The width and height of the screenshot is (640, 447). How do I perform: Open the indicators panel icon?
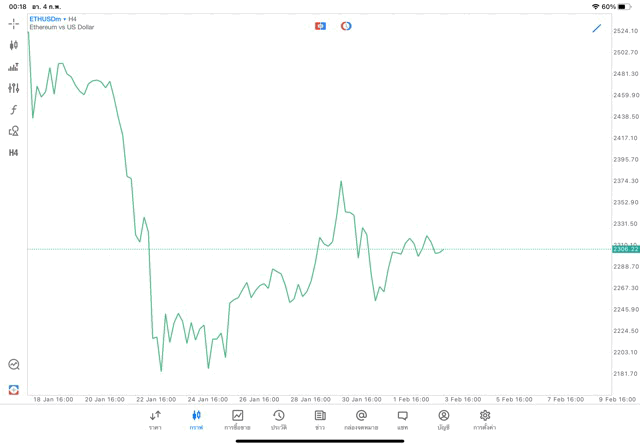13,67
